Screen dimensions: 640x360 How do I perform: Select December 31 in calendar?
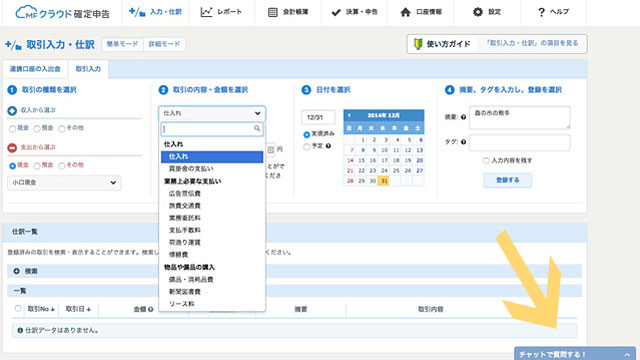[384, 181]
